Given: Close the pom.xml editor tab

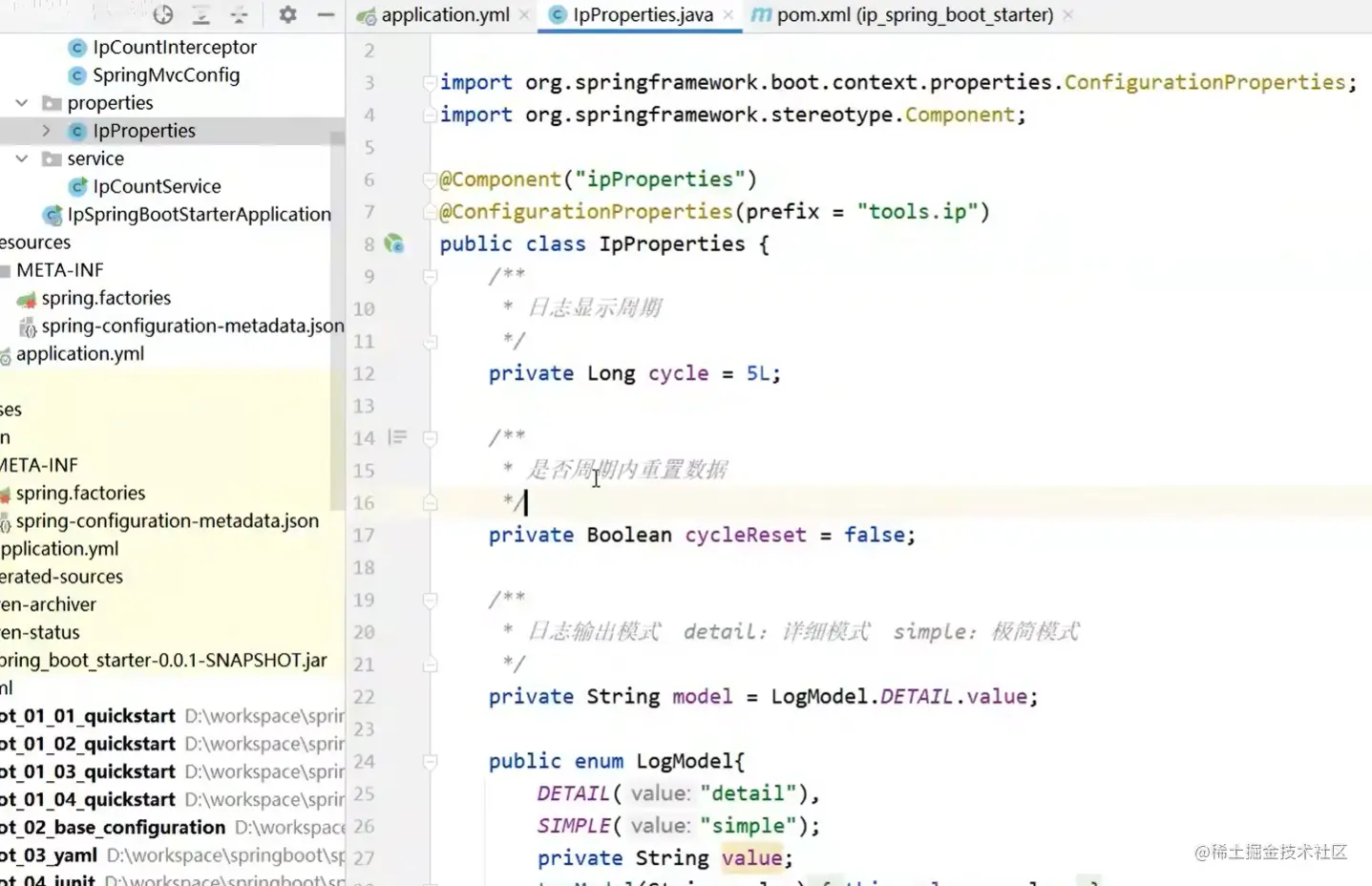Looking at the screenshot, I should point(1067,15).
